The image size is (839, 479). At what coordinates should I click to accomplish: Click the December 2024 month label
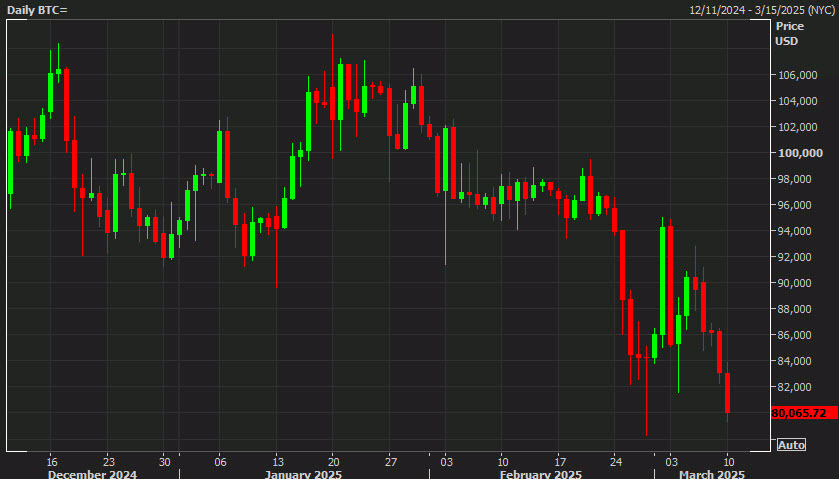pyautogui.click(x=92, y=474)
